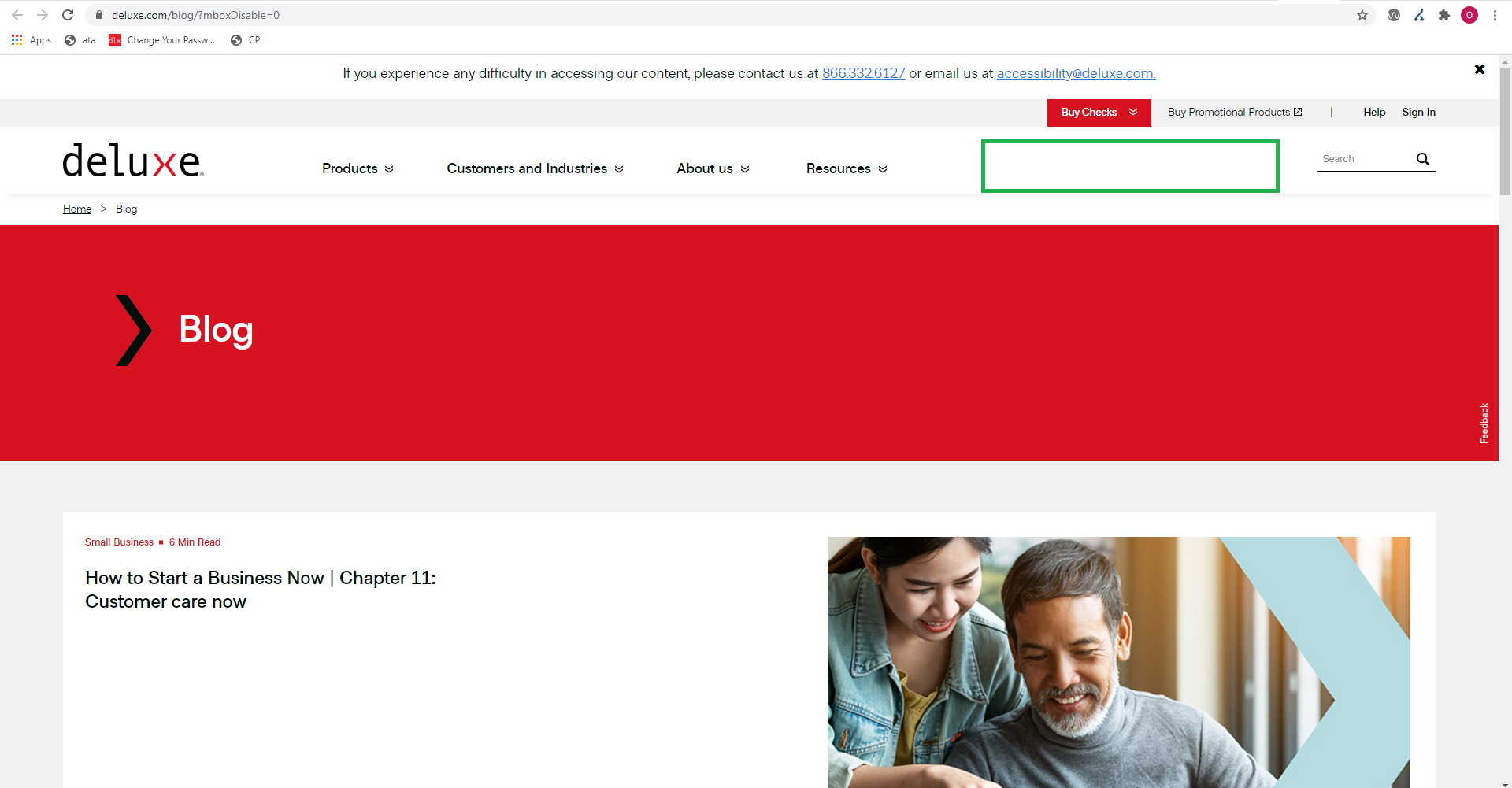The width and height of the screenshot is (1512, 788).
Task: Open the Help link
Action: 1374,113
